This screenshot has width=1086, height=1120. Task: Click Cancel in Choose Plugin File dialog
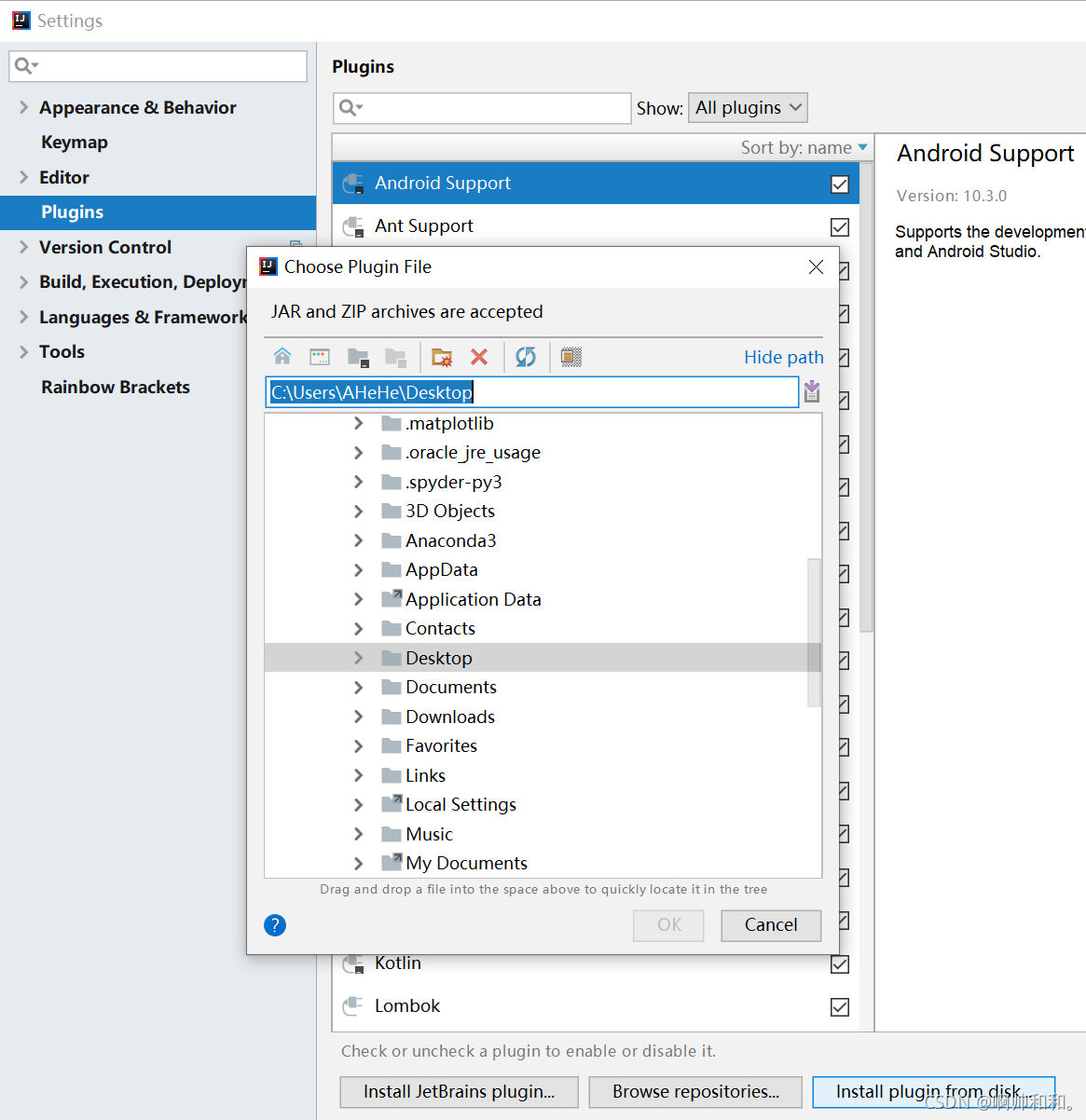[771, 925]
